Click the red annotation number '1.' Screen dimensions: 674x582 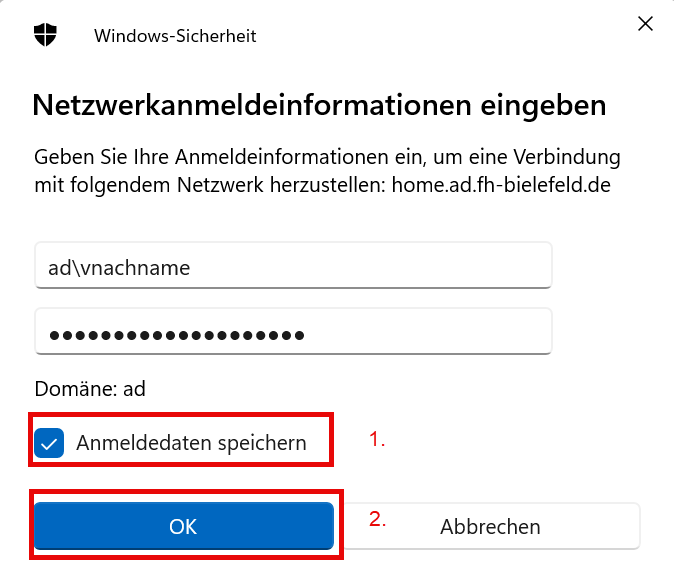click(x=377, y=440)
